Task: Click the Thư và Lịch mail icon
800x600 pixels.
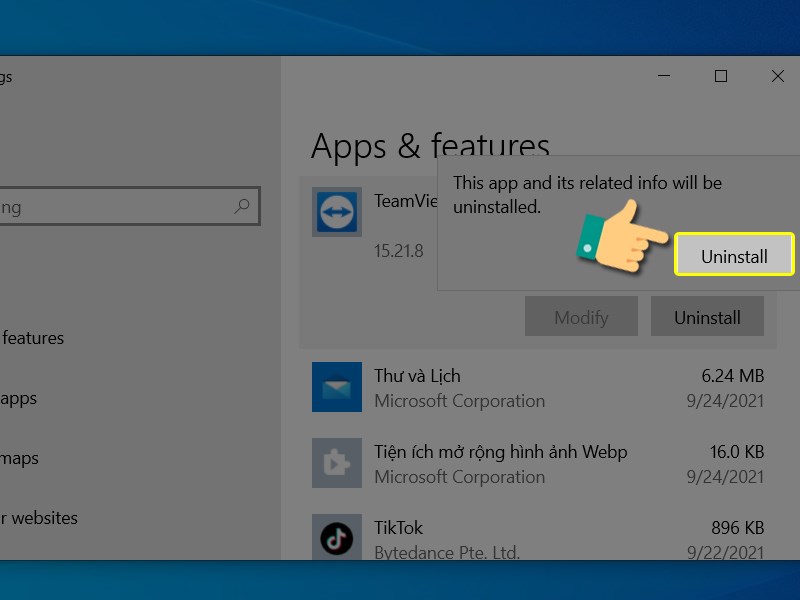Action: pos(339,386)
